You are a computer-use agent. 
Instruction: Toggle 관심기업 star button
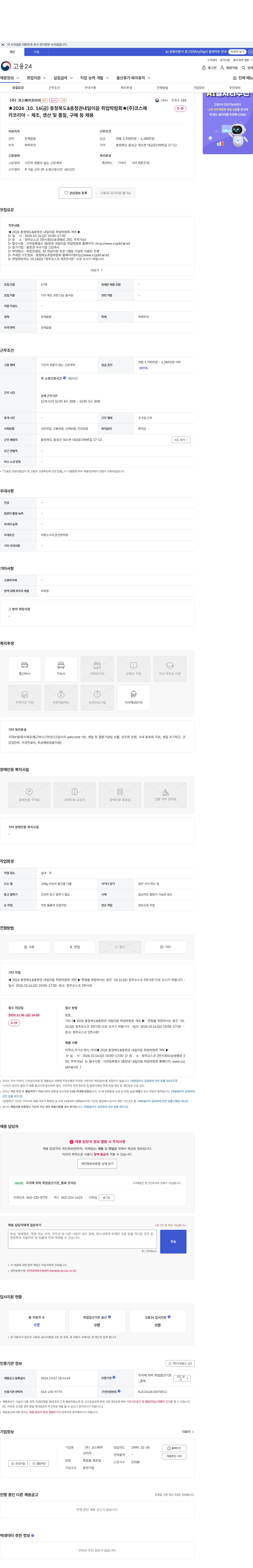tap(18, 1463)
